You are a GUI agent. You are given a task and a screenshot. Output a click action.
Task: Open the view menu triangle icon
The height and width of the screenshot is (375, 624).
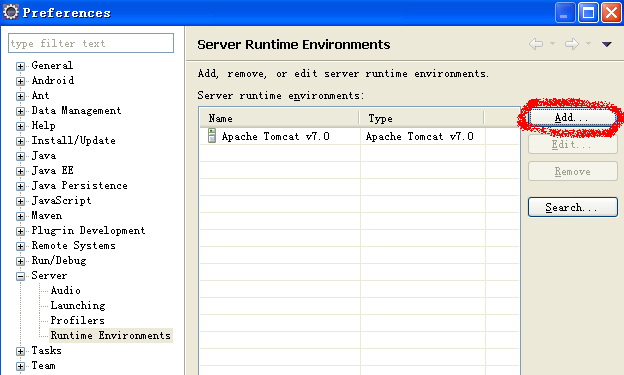click(606, 44)
